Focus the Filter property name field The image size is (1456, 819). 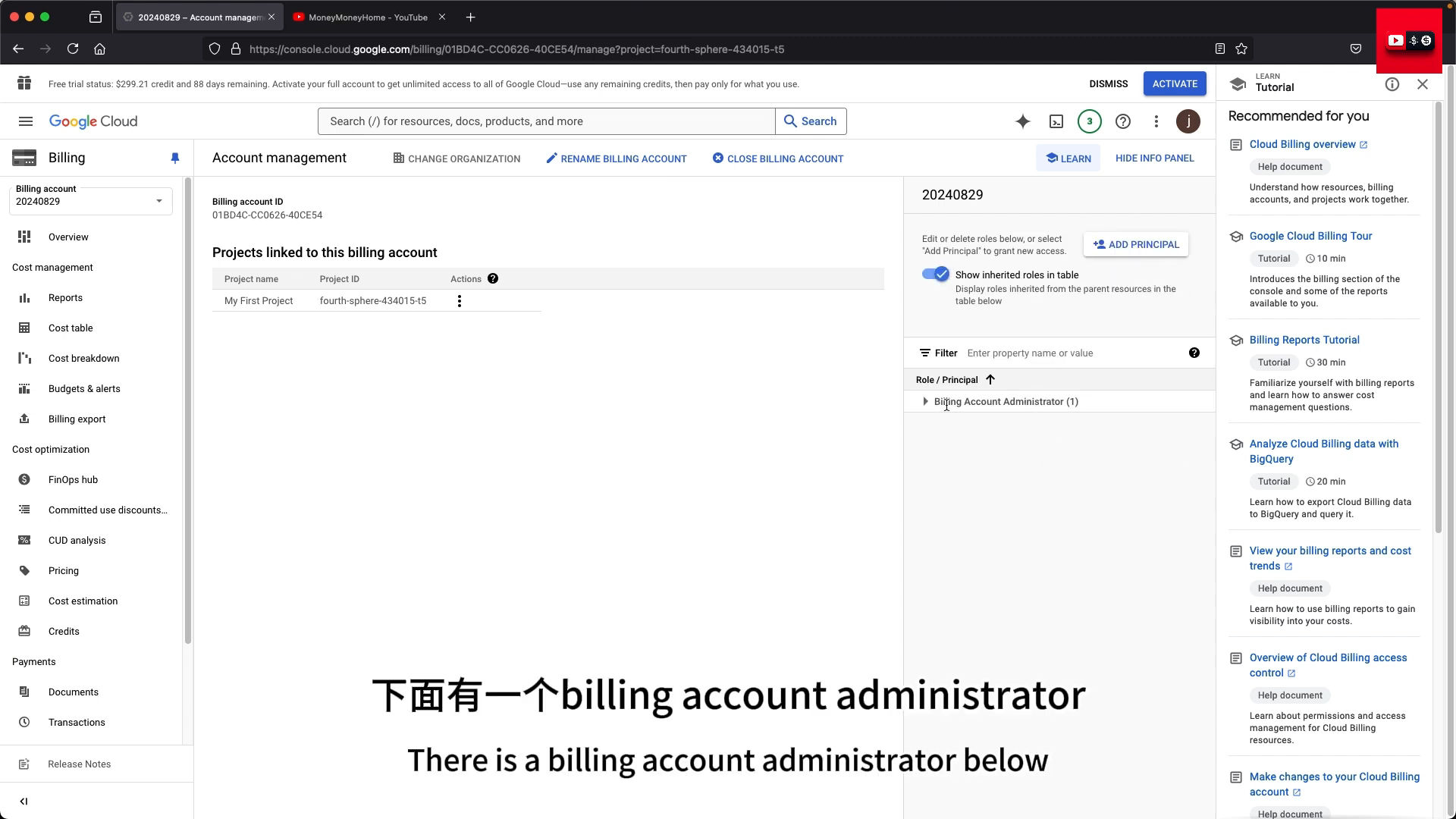point(1073,353)
